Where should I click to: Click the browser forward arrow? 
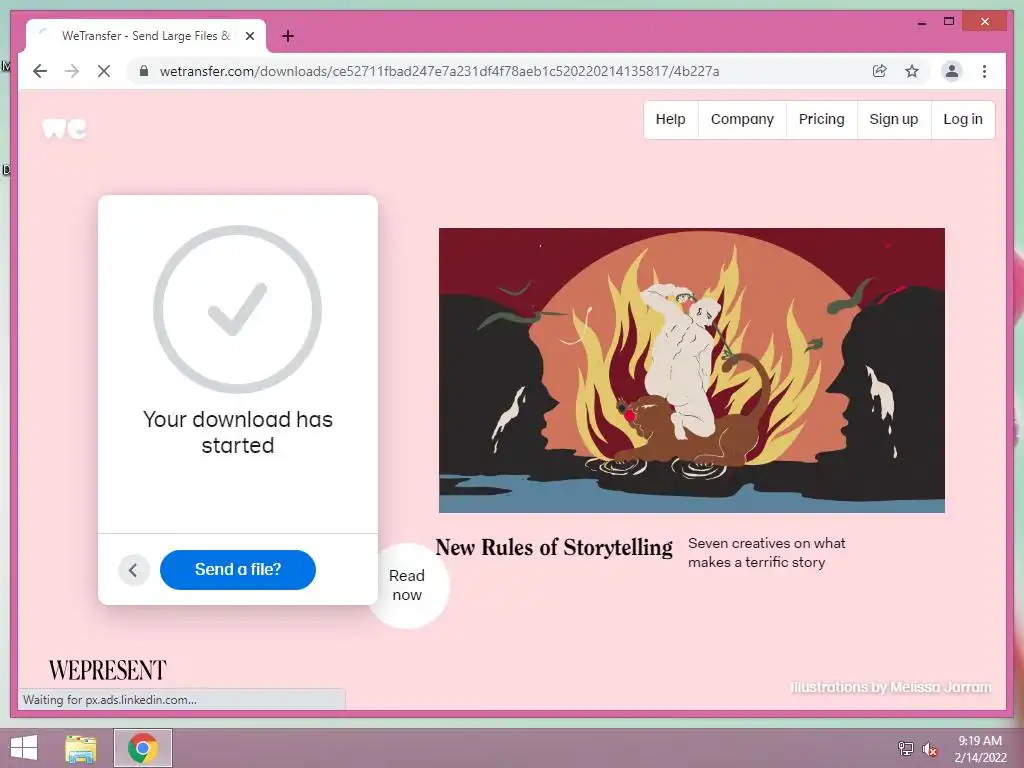(x=72, y=71)
